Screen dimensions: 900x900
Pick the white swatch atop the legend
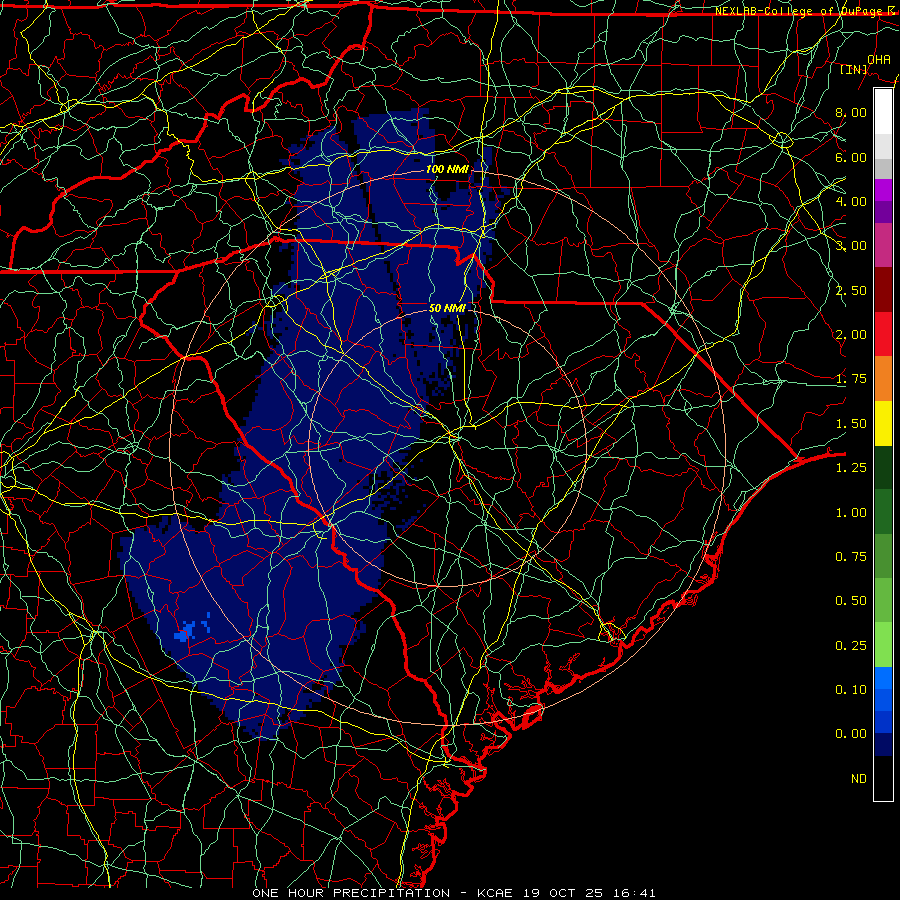(883, 112)
